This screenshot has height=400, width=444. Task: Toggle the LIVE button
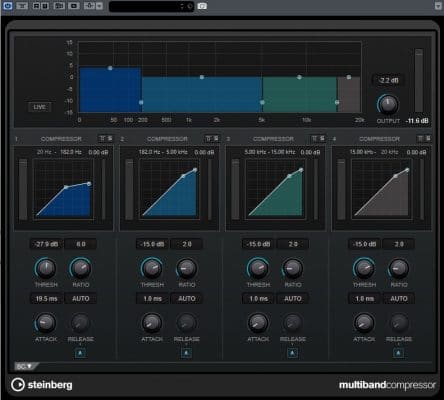[x=39, y=107]
